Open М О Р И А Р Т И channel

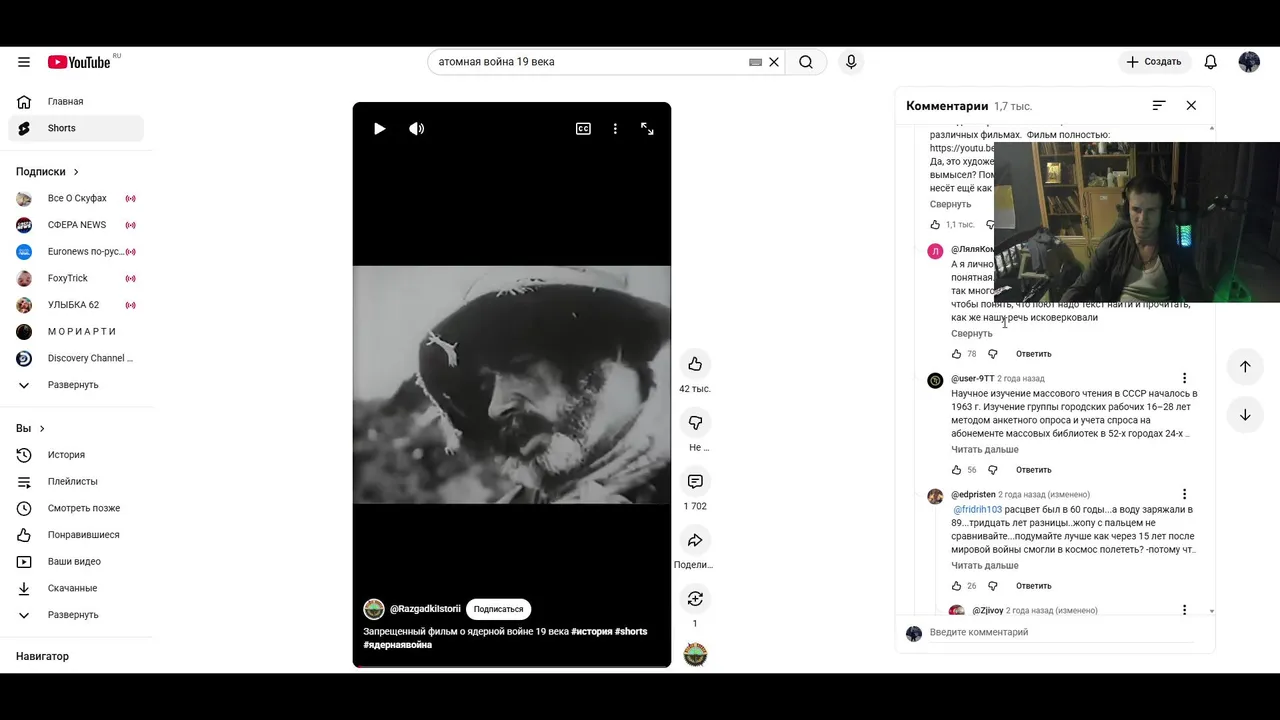[x=76, y=331]
